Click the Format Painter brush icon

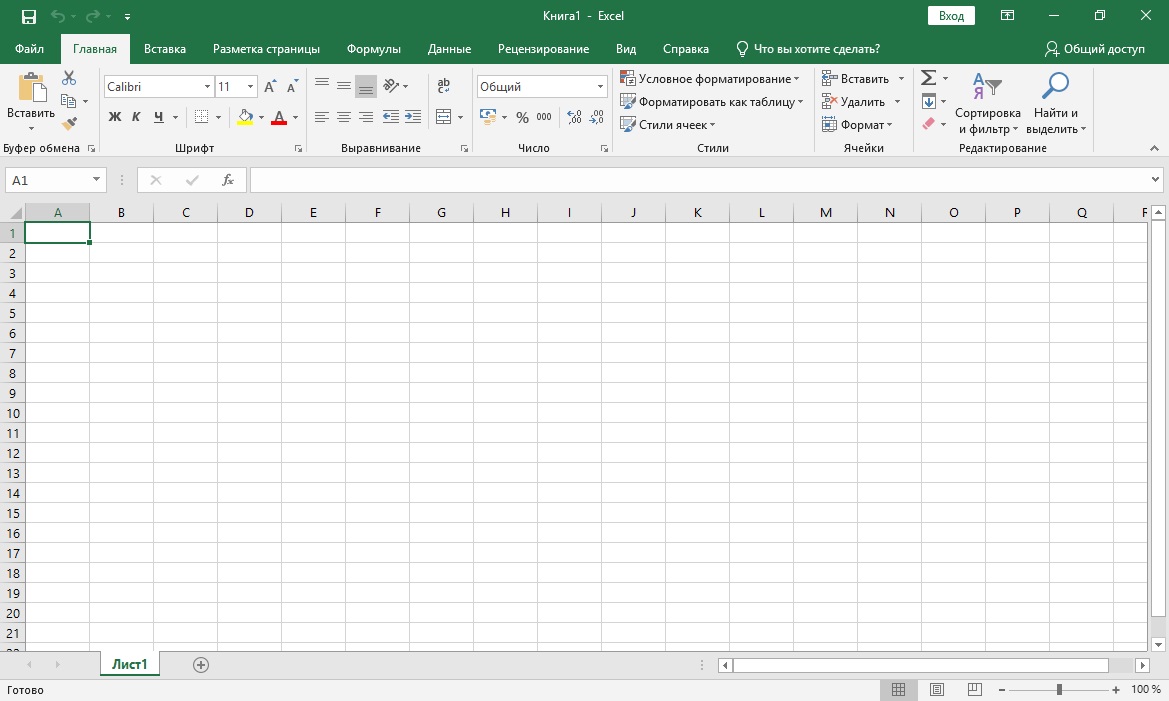69,124
